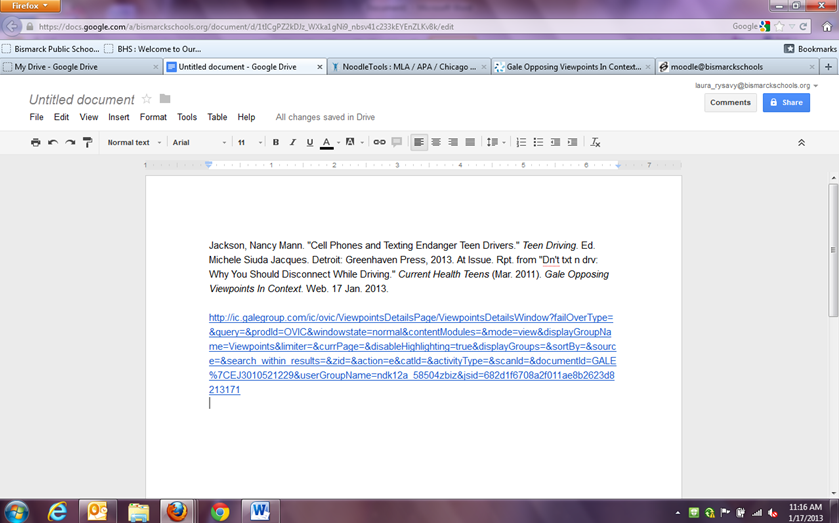Open the Insert menu
This screenshot has width=839, height=523.
coord(118,117)
